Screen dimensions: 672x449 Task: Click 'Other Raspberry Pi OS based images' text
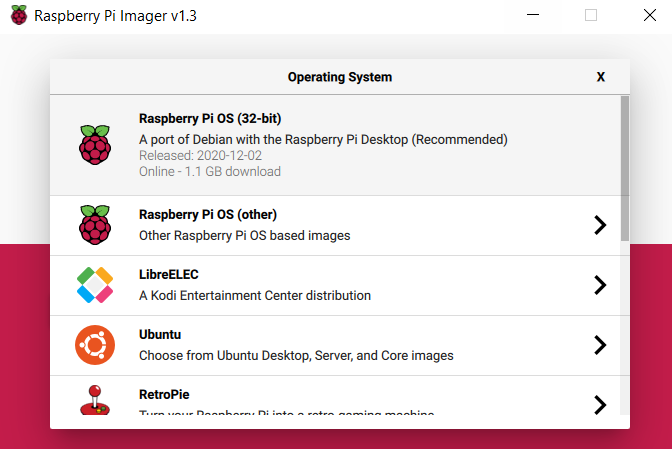click(x=244, y=236)
